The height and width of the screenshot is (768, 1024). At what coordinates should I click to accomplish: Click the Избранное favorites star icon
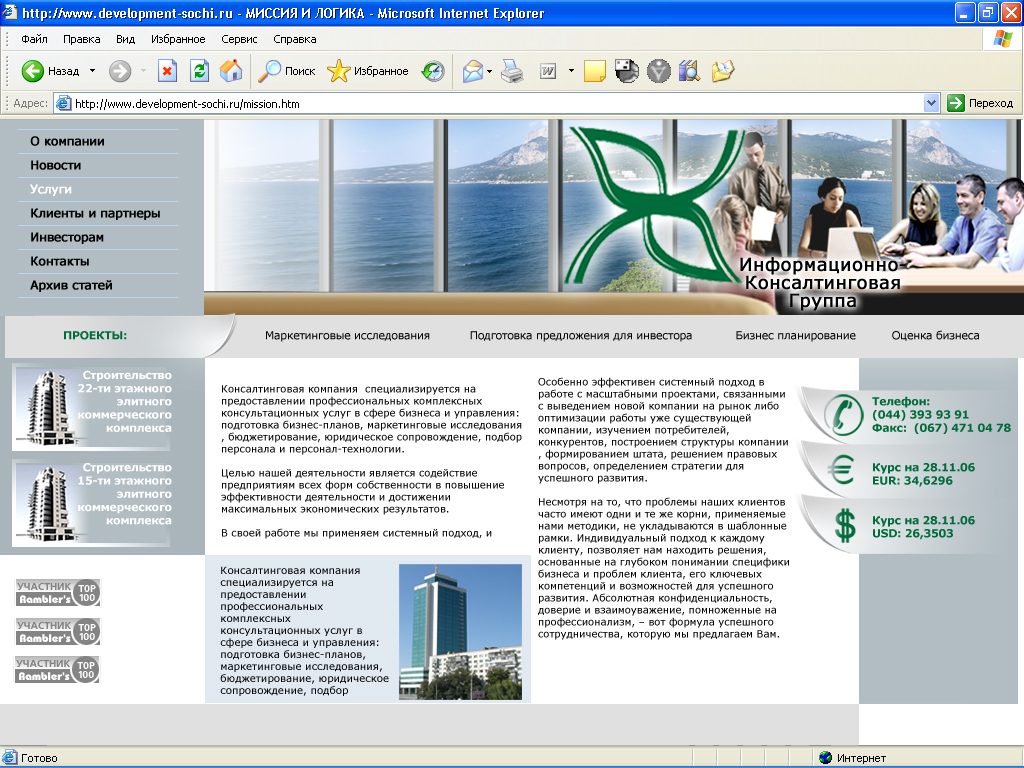pyautogui.click(x=338, y=71)
